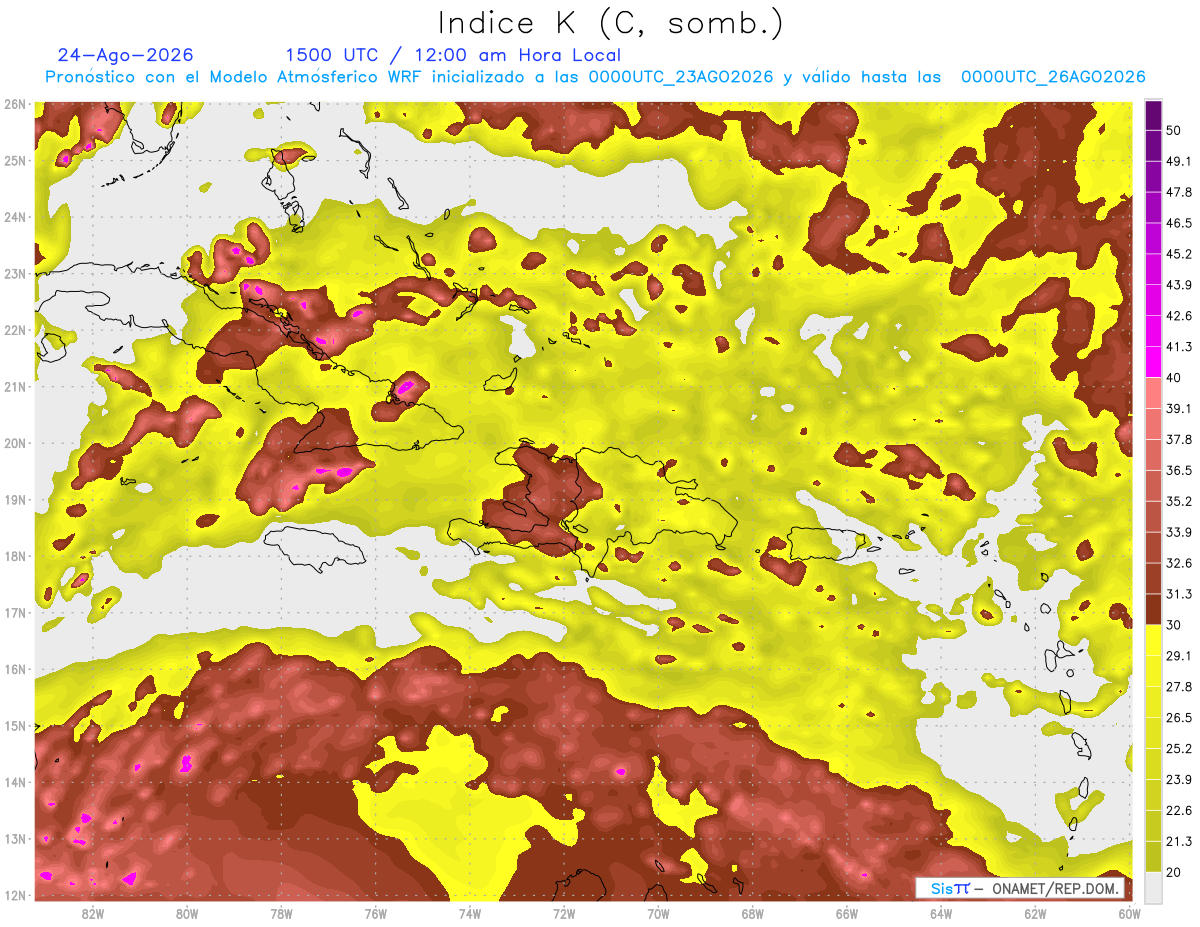Click the colorbar label '40'
1200x927 pixels.
point(1174,377)
